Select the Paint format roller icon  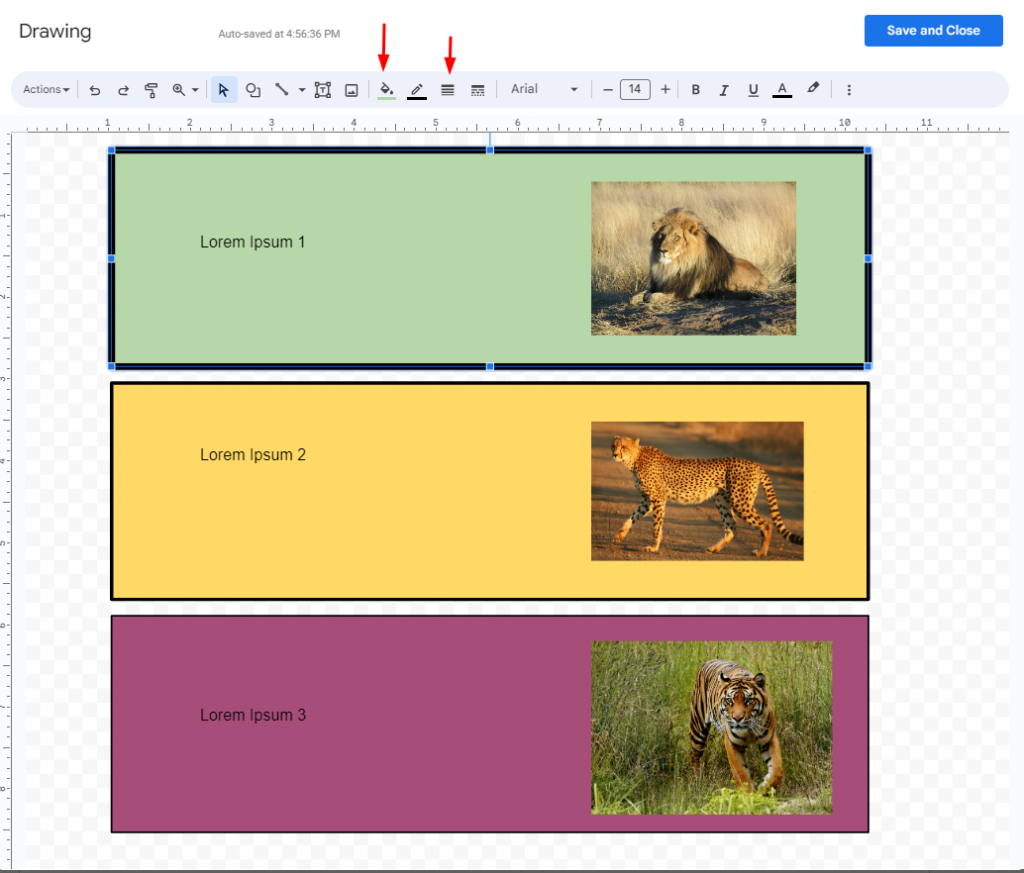pyautogui.click(x=151, y=90)
